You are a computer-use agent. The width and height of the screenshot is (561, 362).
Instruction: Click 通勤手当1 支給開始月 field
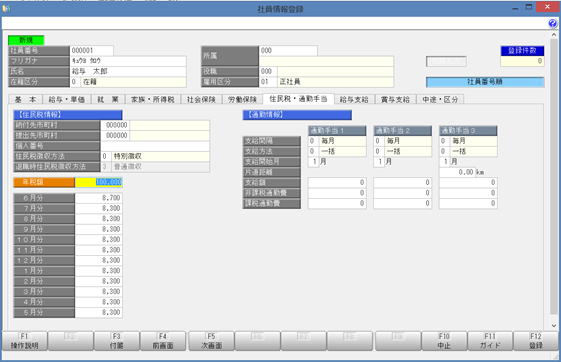coord(313,162)
